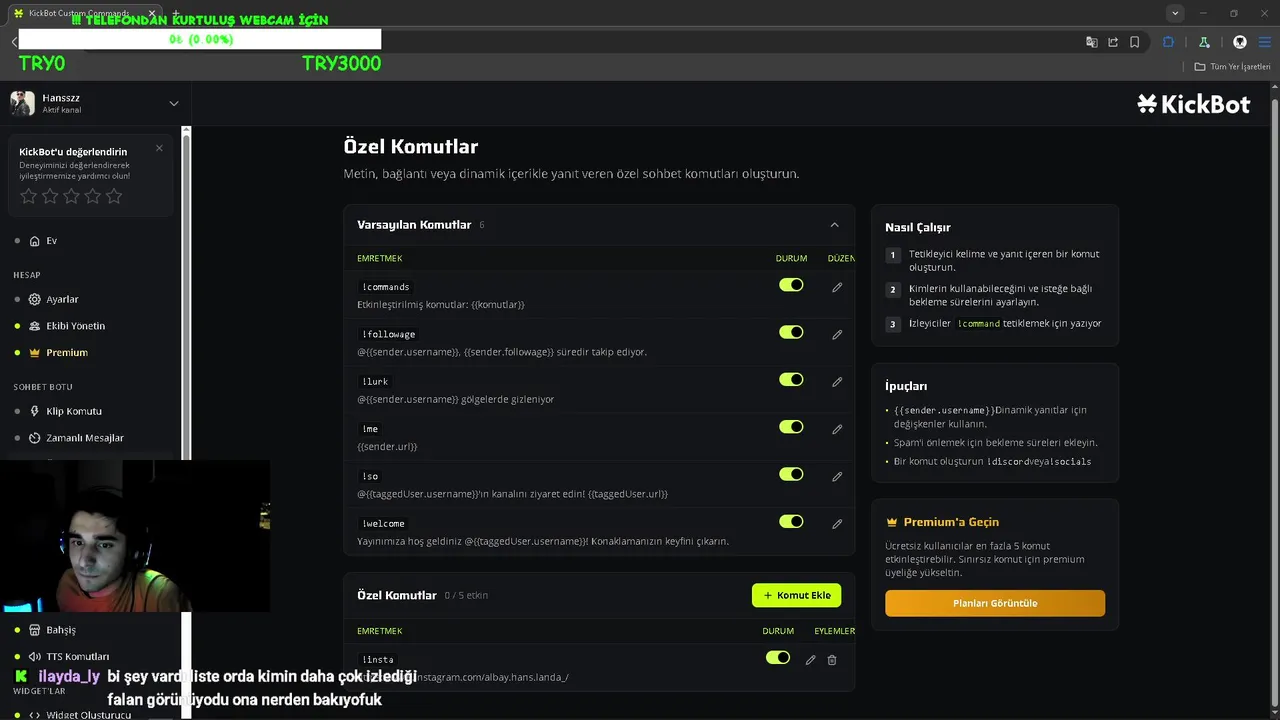Click the !welcome command name

point(384,523)
